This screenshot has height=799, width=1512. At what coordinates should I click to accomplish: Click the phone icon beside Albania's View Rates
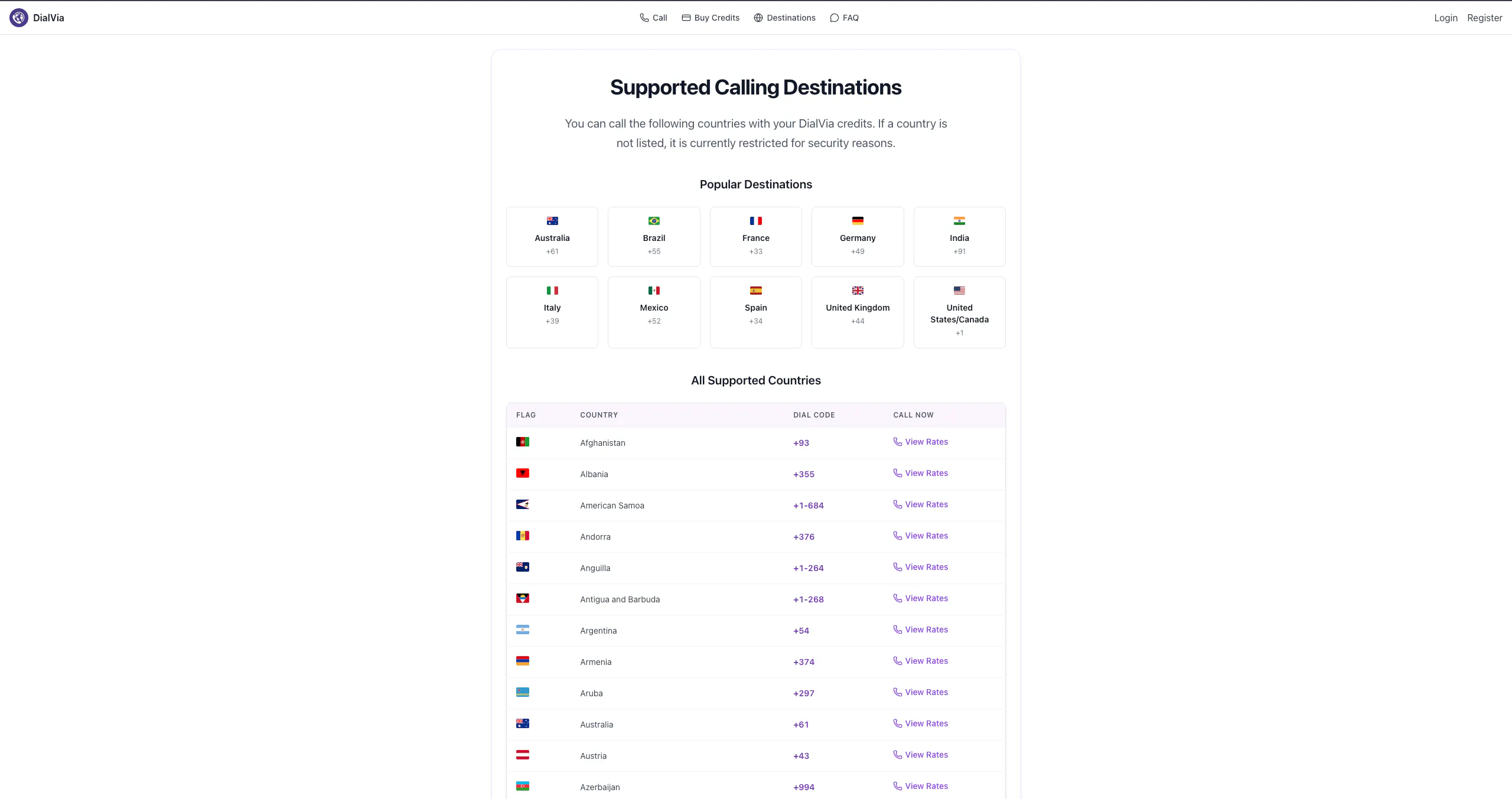898,473
